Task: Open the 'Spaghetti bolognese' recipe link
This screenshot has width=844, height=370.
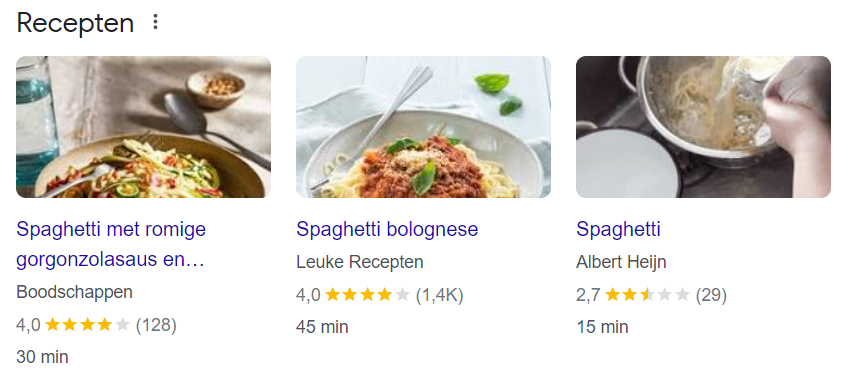Action: click(x=387, y=230)
